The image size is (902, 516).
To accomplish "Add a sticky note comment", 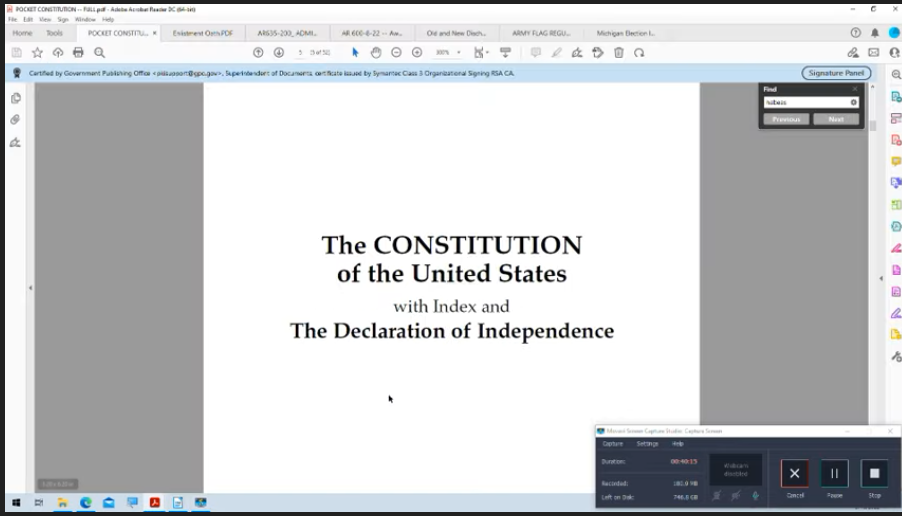I will tap(536, 53).
